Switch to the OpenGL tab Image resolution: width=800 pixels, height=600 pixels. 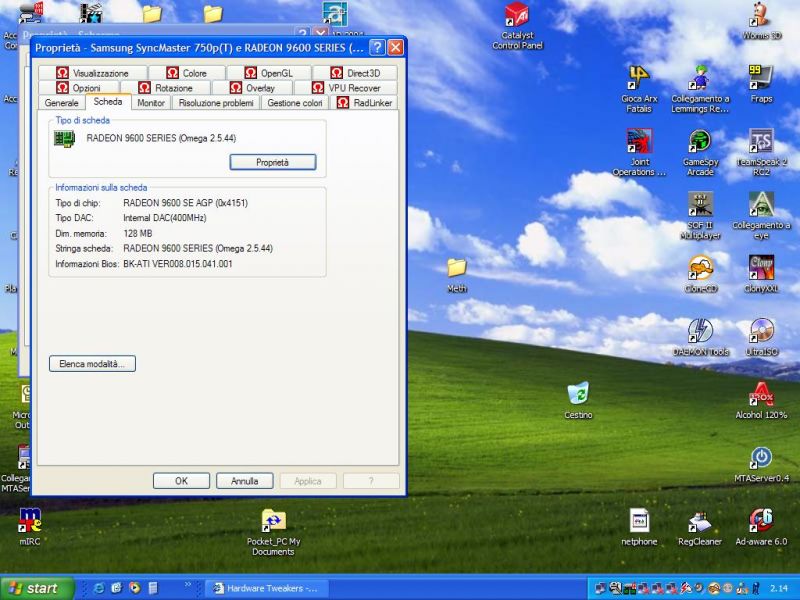pos(269,73)
